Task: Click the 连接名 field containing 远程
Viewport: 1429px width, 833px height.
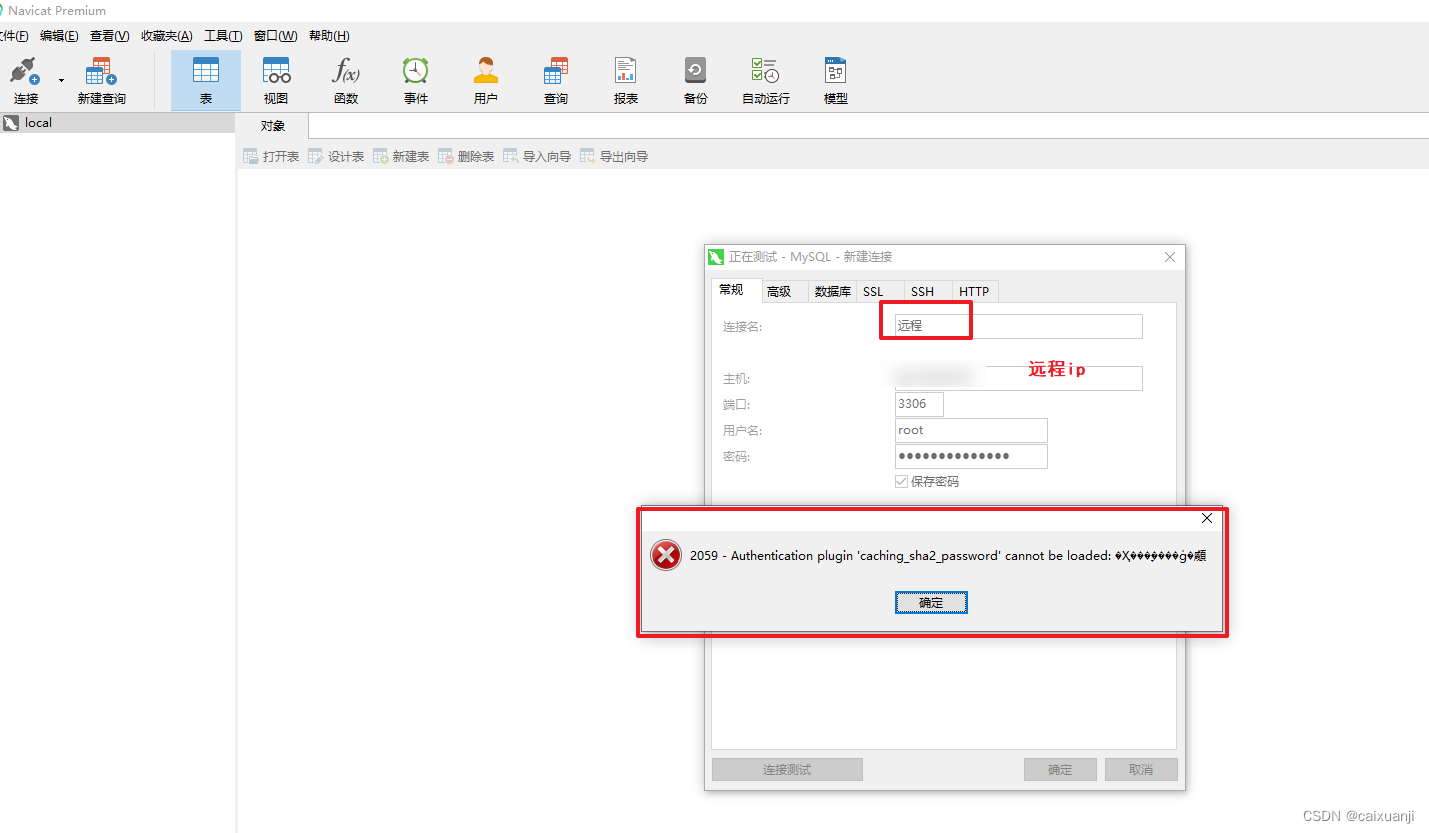Action: click(x=1019, y=326)
